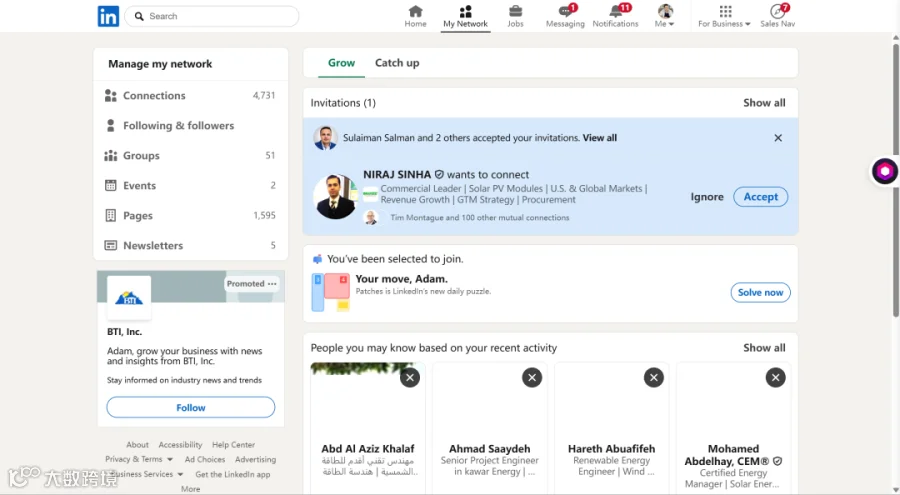
Task: Click the LinkedIn logo icon
Action: 108,16
